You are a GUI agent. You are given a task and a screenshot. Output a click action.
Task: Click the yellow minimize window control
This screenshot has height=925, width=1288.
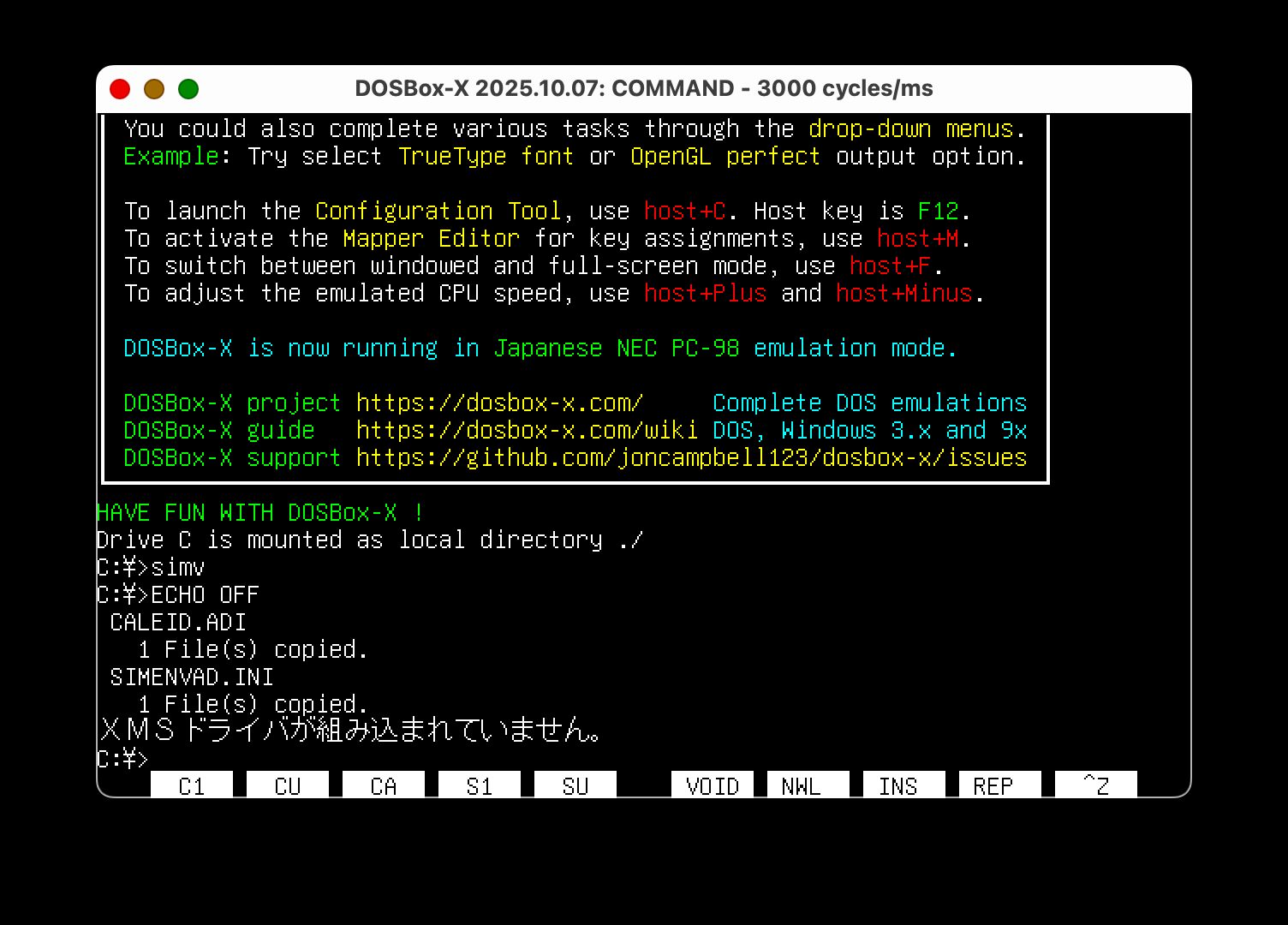154,88
